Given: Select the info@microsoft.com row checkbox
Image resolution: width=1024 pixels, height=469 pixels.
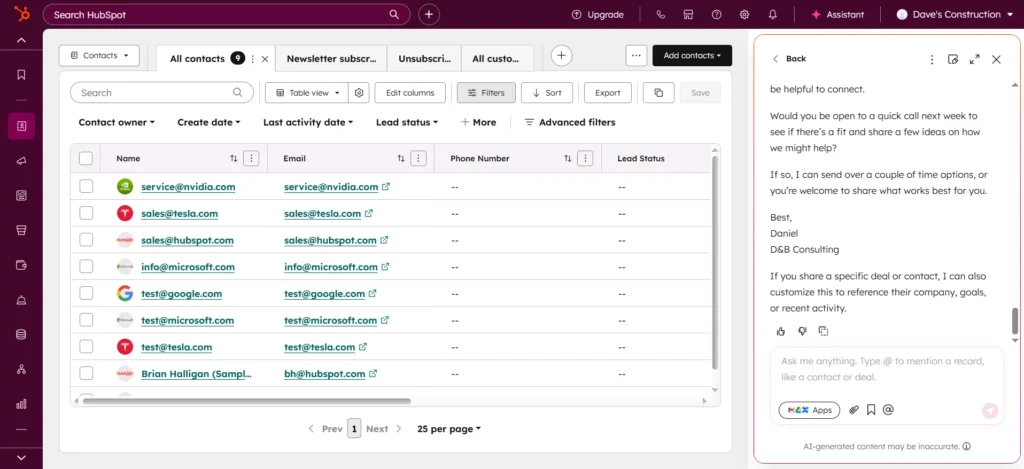Looking at the screenshot, I should point(86,267).
